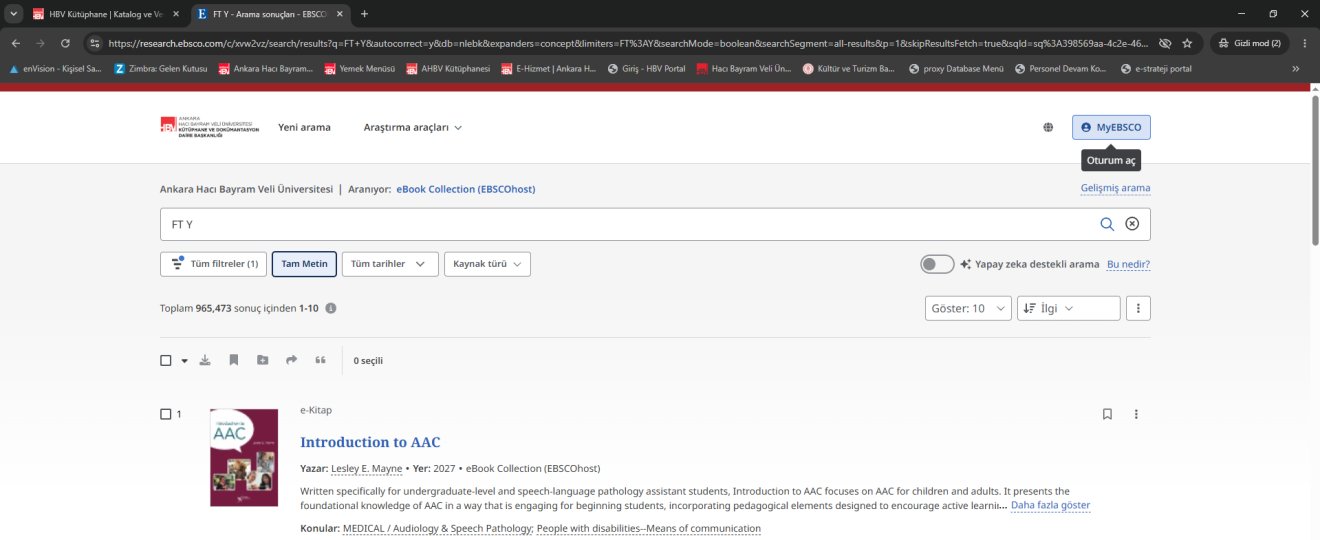Expand the Kaynak türü dropdown

[487, 264]
